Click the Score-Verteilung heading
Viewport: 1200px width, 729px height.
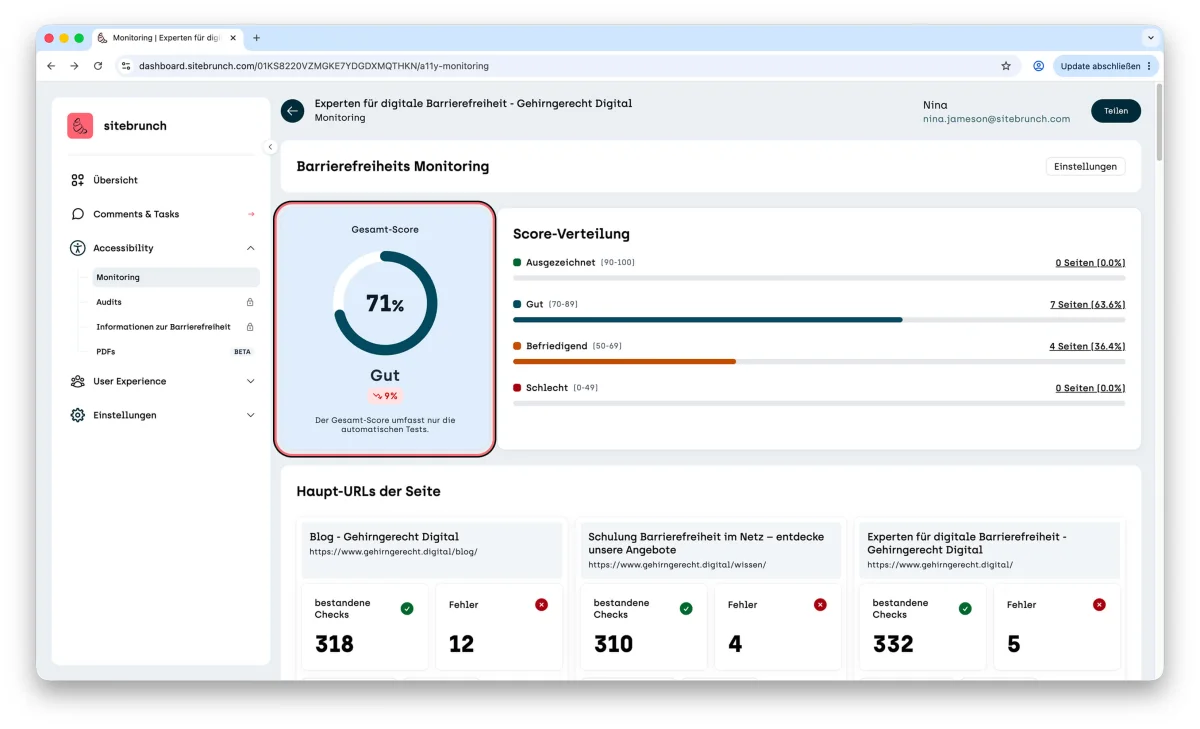(571, 234)
